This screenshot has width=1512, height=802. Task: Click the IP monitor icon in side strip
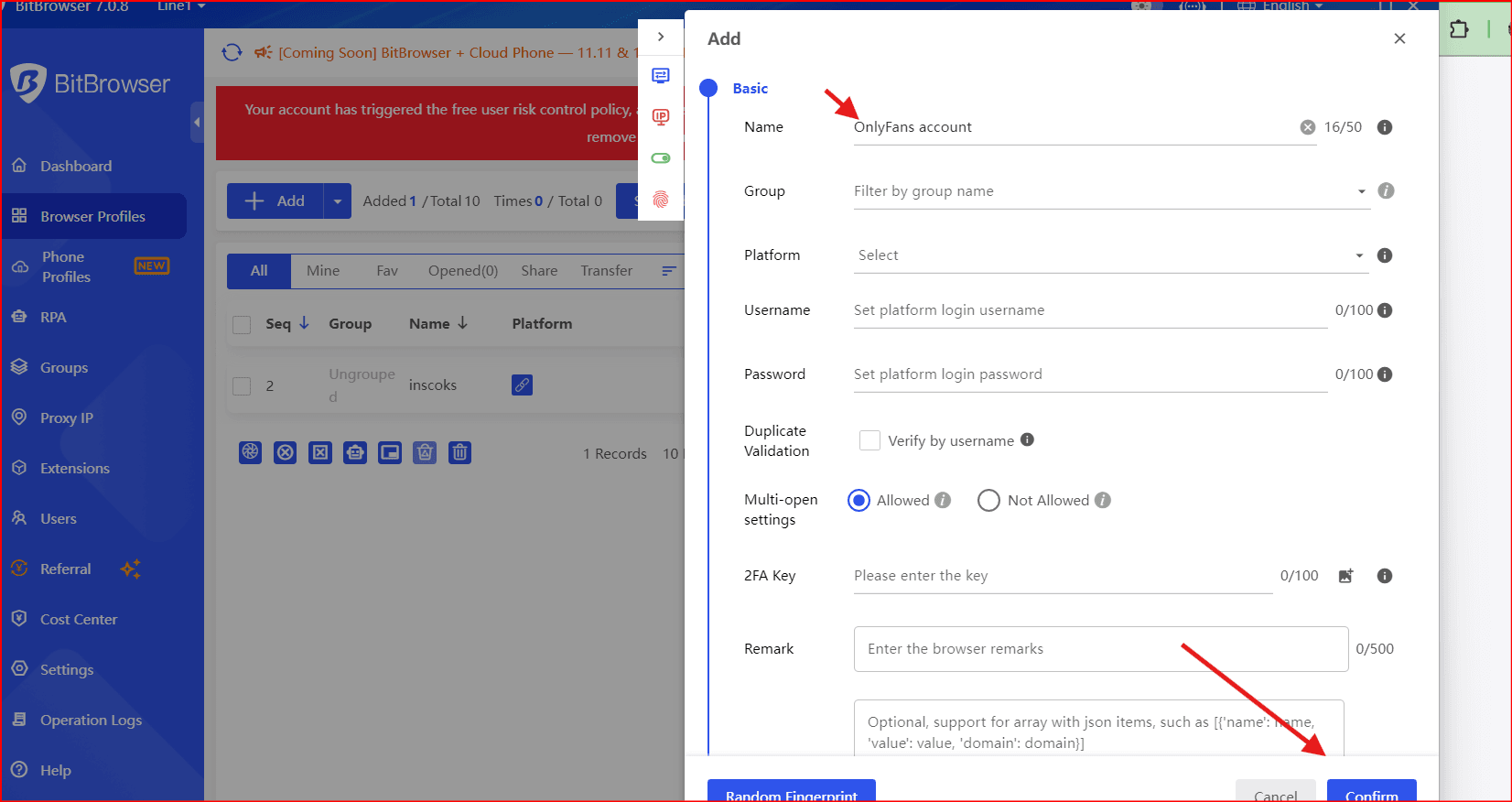(660, 117)
